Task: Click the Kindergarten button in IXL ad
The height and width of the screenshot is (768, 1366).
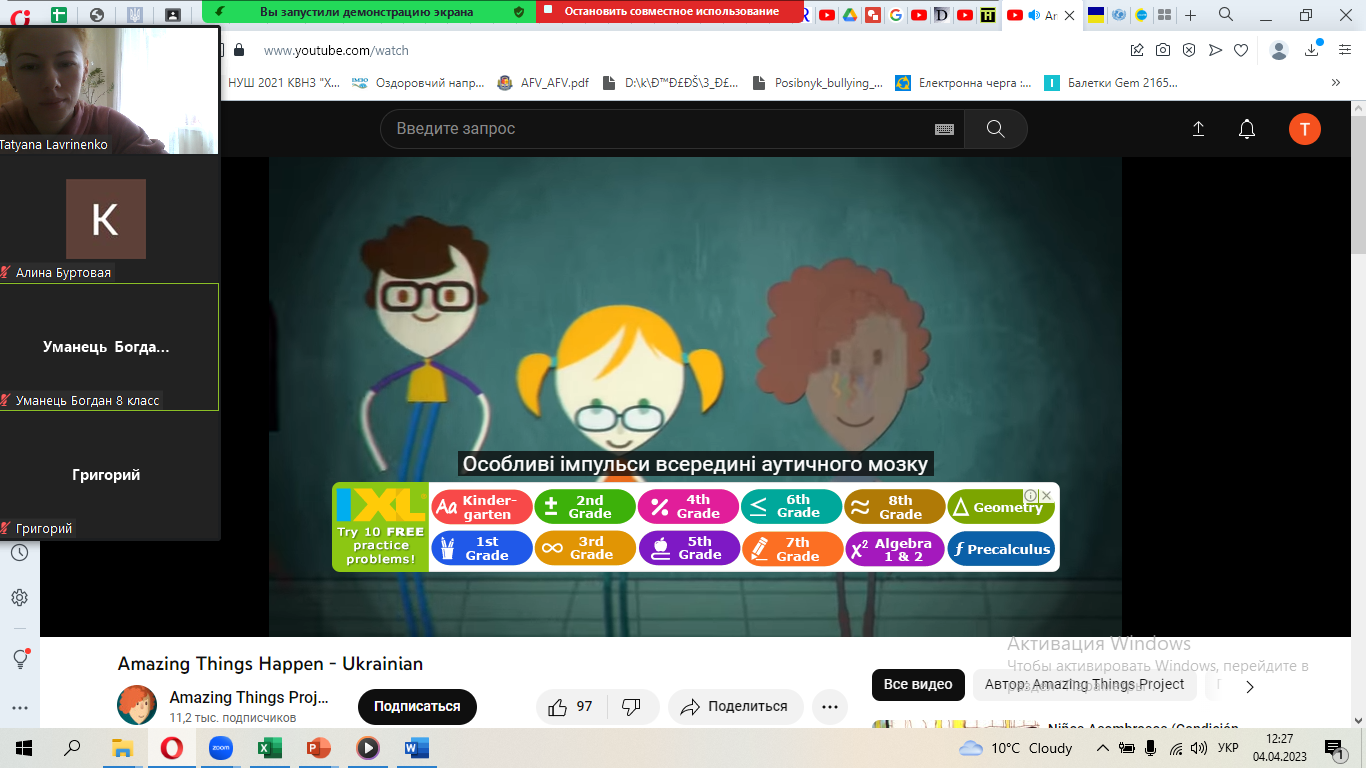Action: pyautogui.click(x=480, y=507)
